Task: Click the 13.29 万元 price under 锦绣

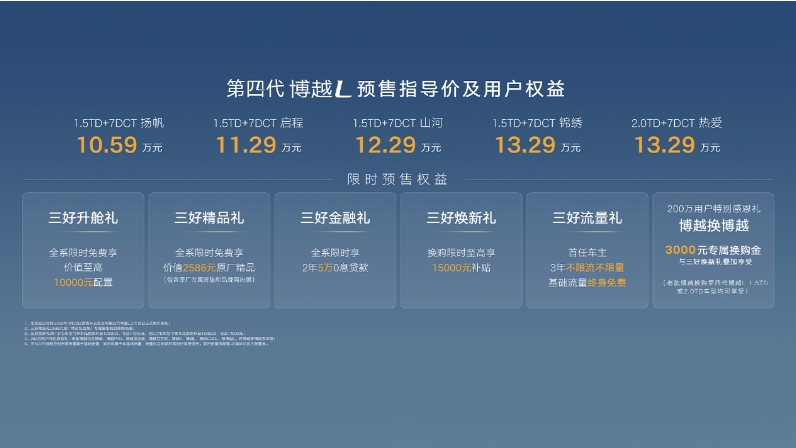Action: (x=538, y=145)
